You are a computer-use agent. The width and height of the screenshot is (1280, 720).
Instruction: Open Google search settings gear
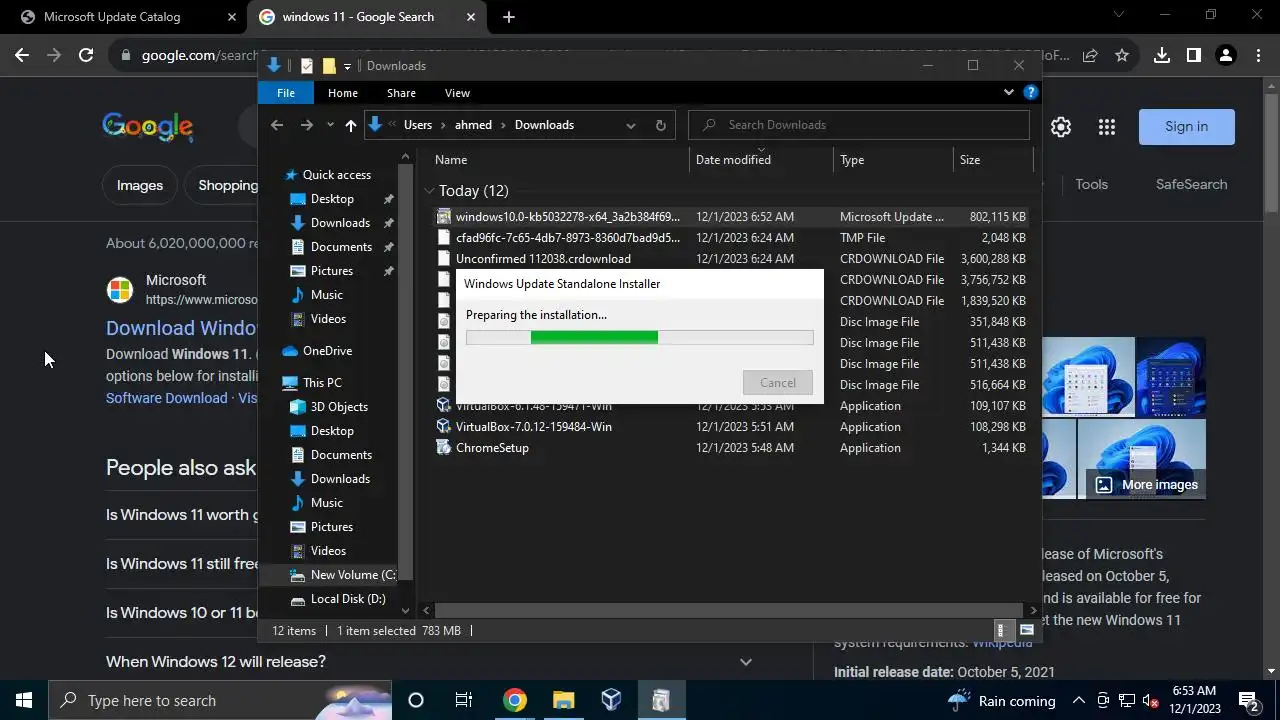click(1061, 127)
